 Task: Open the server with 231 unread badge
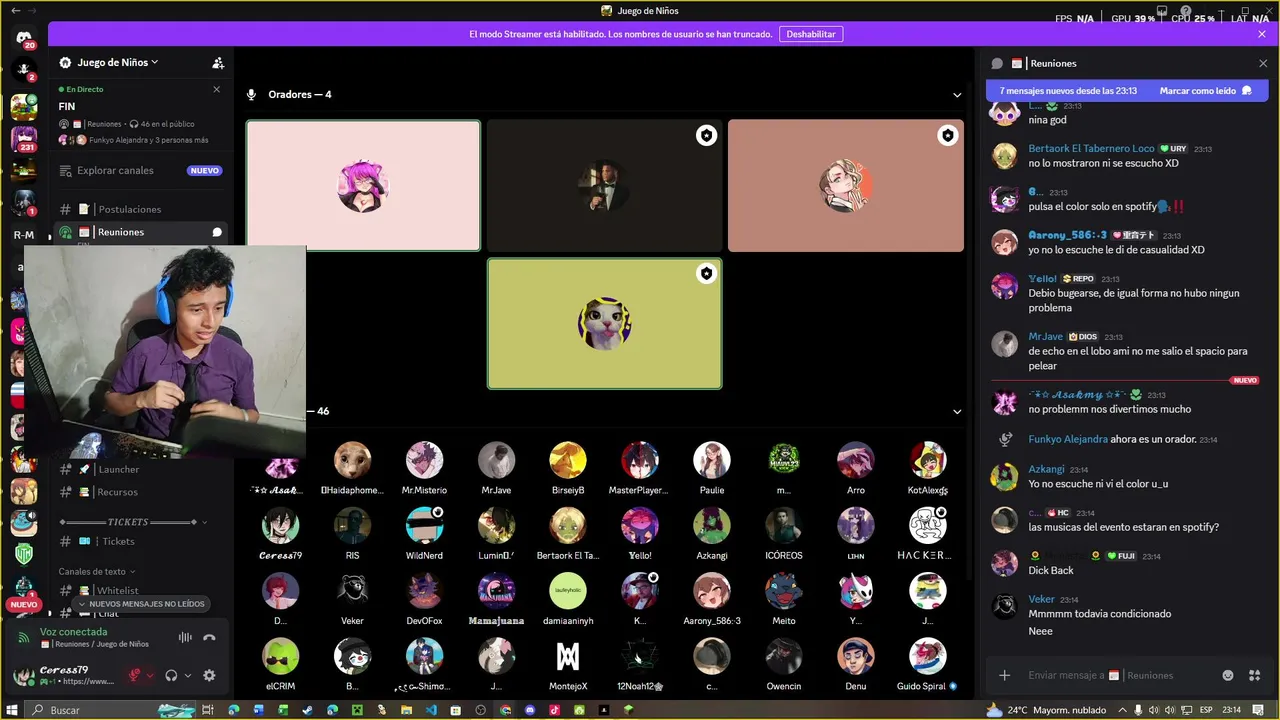pyautogui.click(x=24, y=138)
